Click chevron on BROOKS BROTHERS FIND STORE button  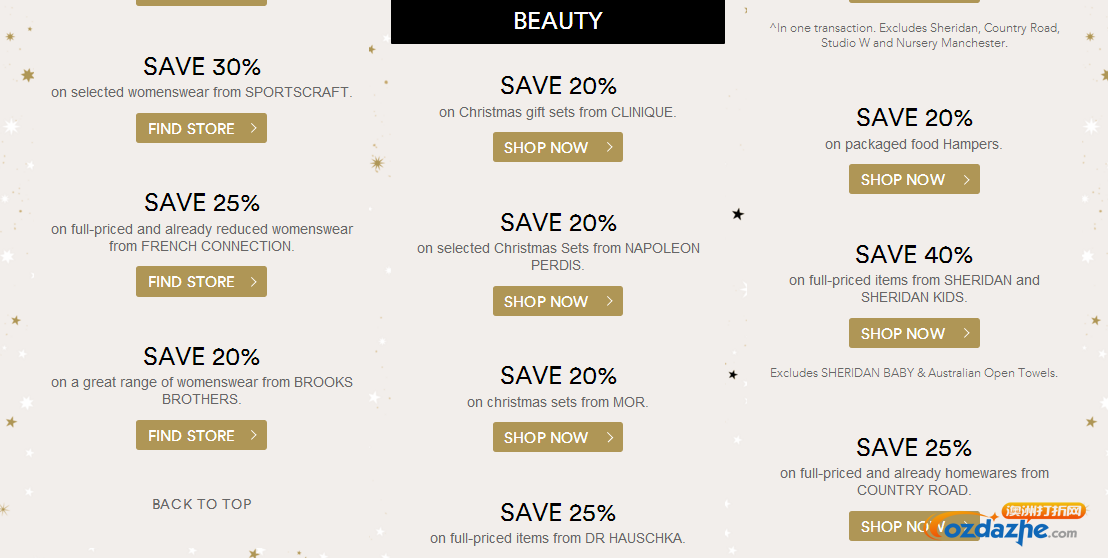254,435
